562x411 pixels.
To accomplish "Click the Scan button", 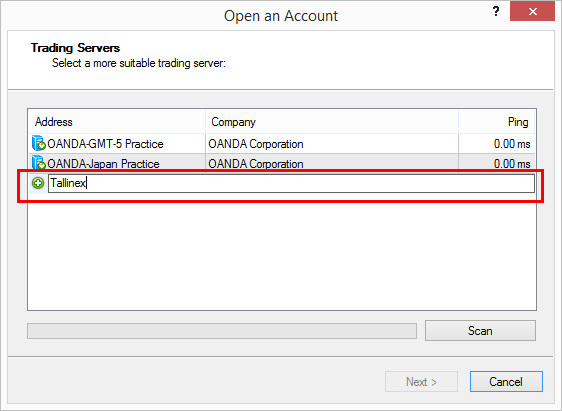I will pos(480,330).
